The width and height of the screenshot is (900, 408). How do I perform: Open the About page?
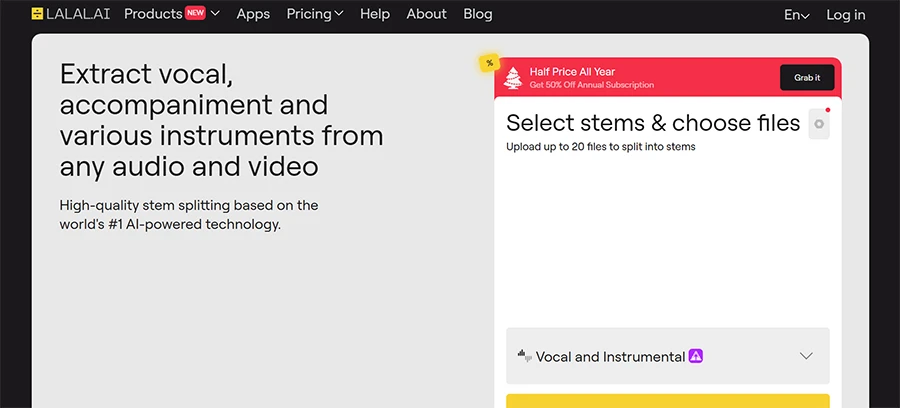point(426,14)
